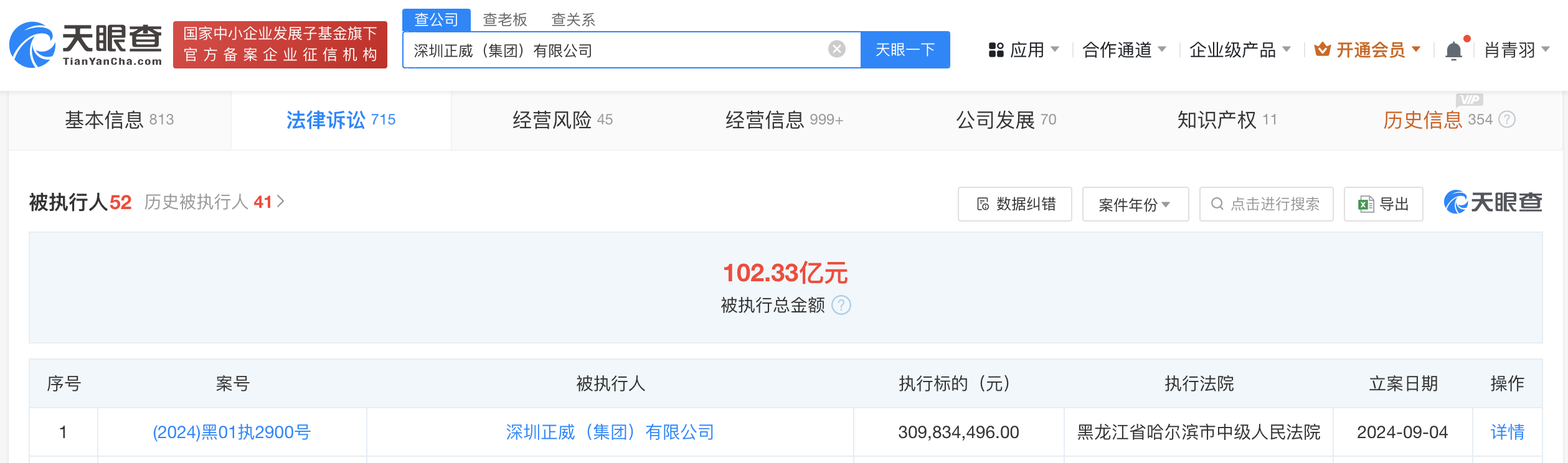Click the 案号 column header

click(233, 383)
